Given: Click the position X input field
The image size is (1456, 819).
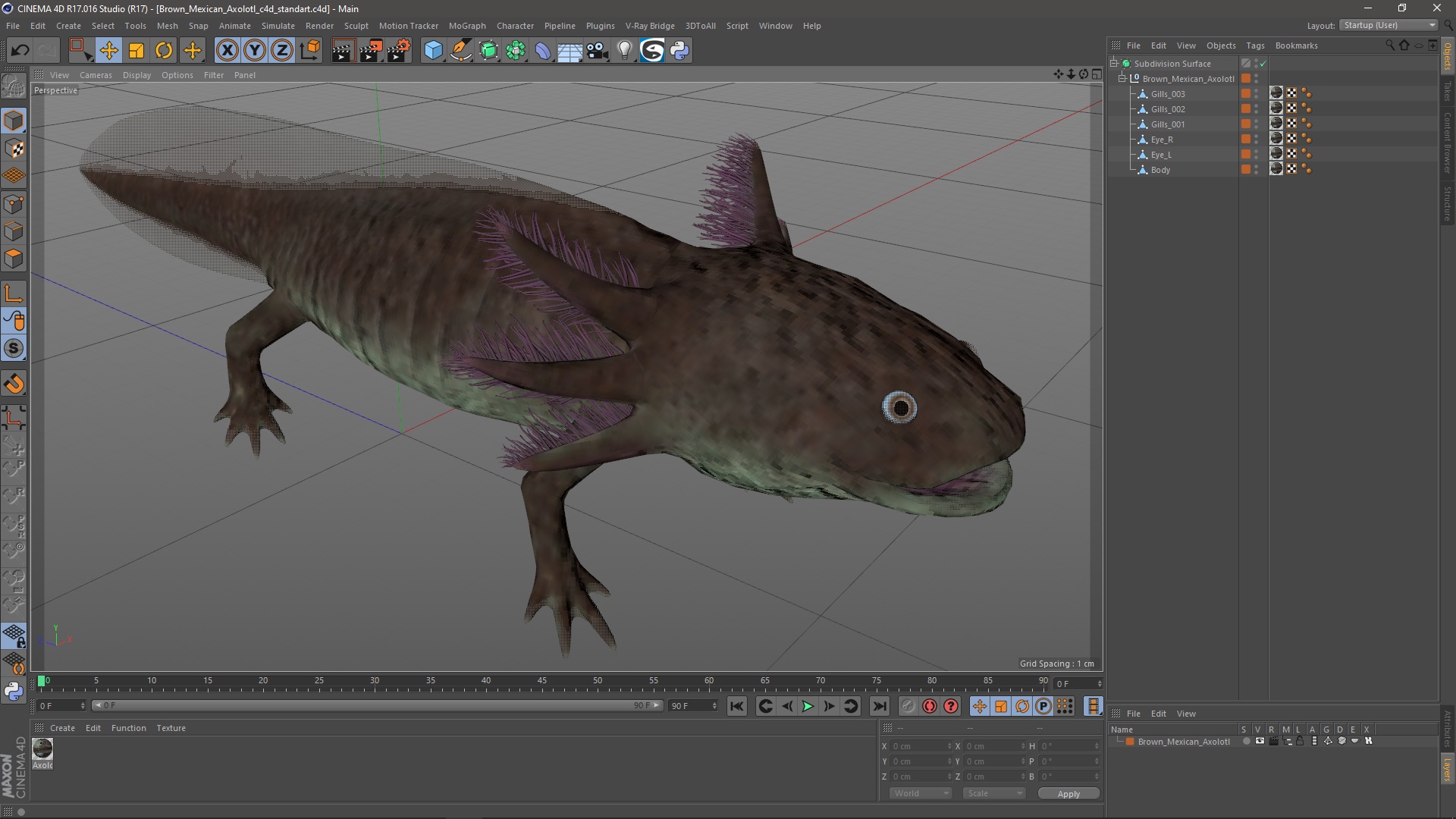Looking at the screenshot, I should click(921, 746).
